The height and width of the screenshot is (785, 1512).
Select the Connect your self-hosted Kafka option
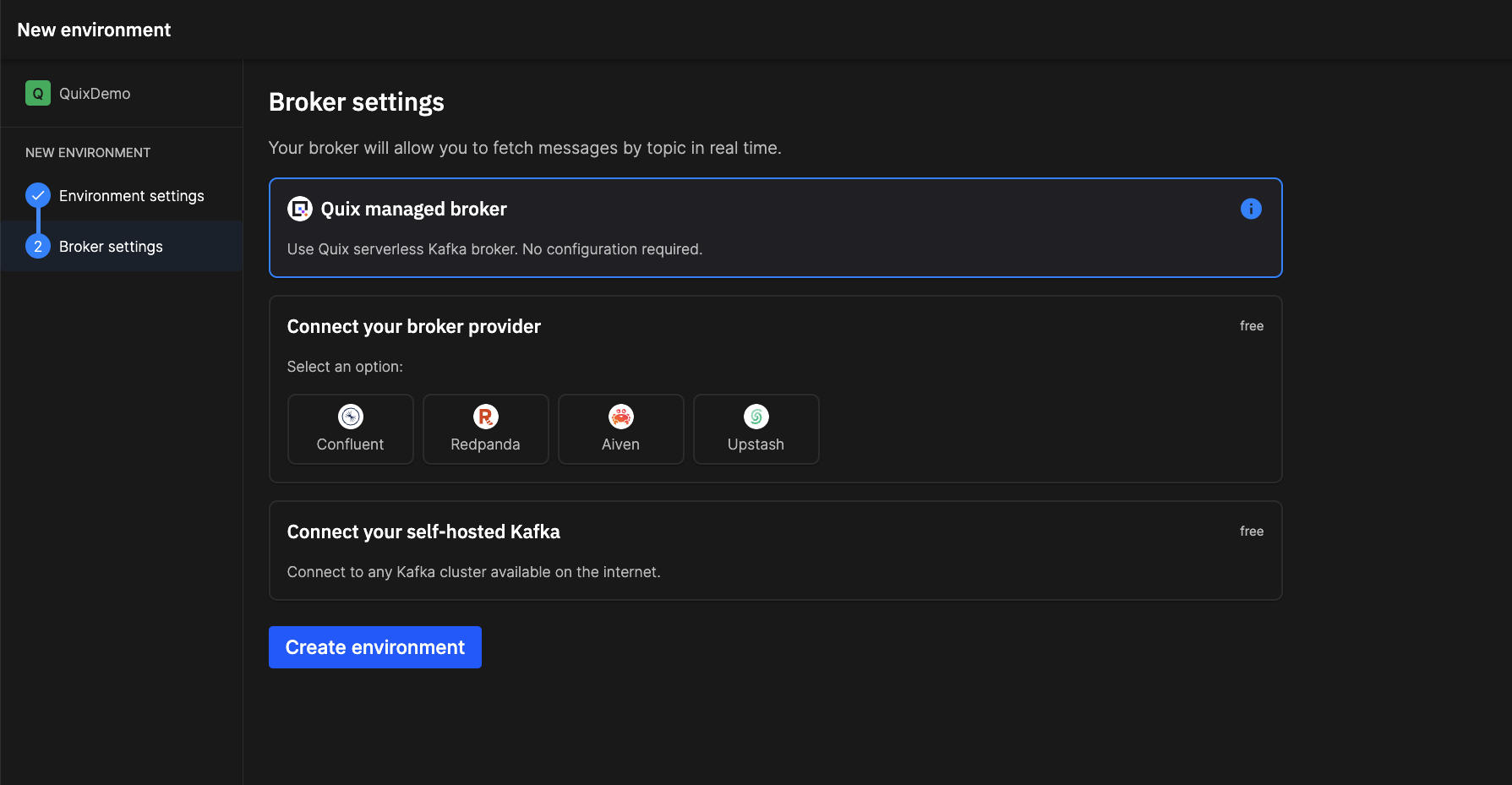774,550
